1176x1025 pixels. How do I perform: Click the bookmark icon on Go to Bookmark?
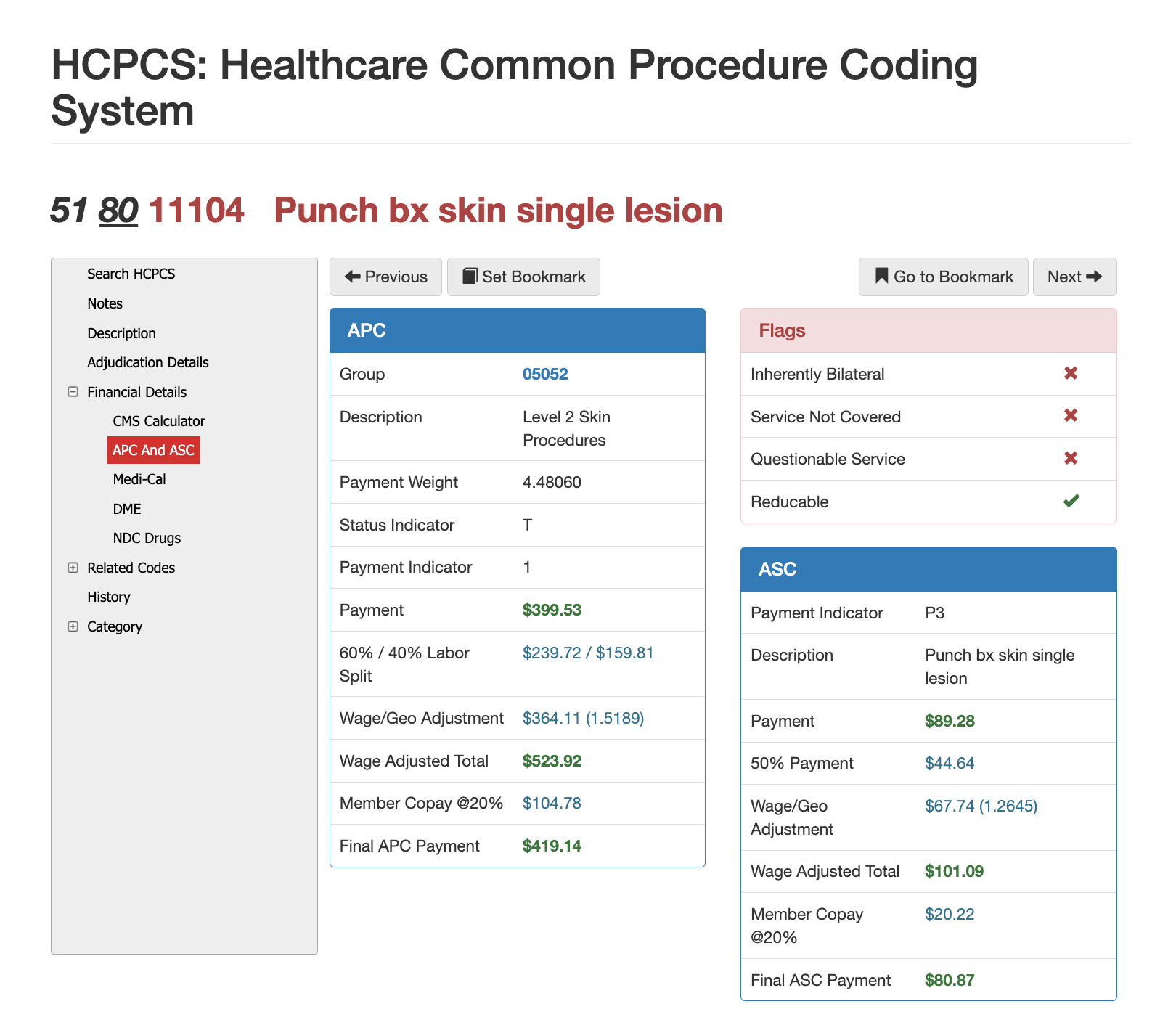(881, 277)
